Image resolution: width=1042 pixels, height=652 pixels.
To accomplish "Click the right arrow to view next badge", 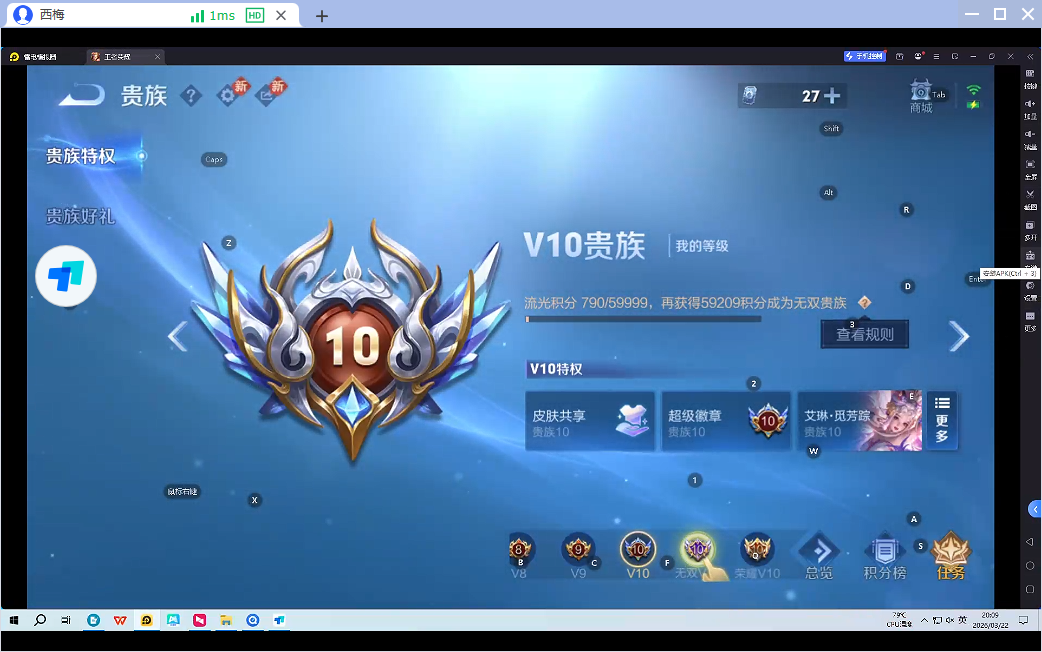I will pyautogui.click(x=959, y=336).
